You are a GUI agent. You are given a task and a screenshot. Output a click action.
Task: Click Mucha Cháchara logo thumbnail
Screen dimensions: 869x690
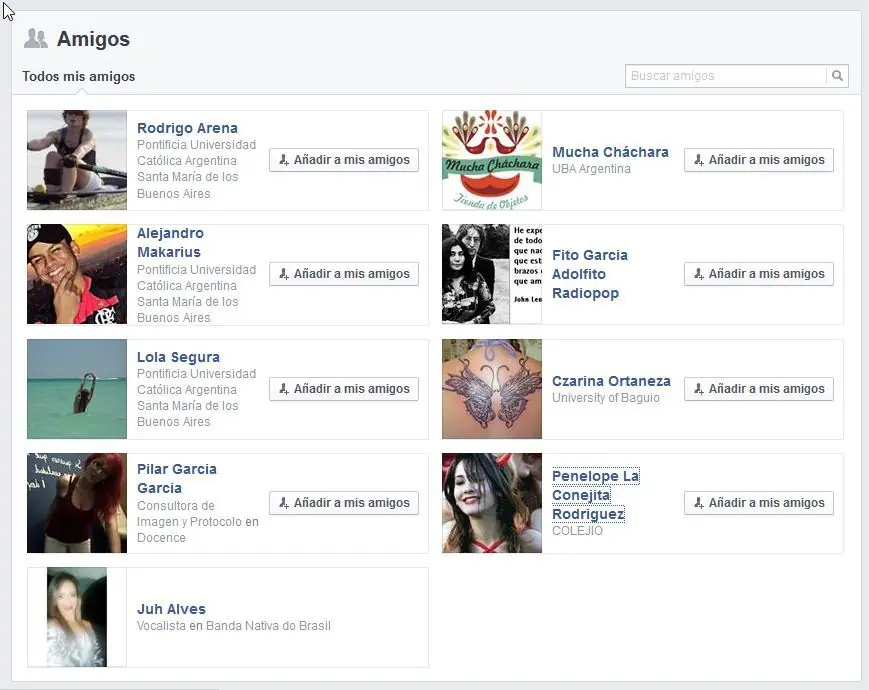pos(492,160)
